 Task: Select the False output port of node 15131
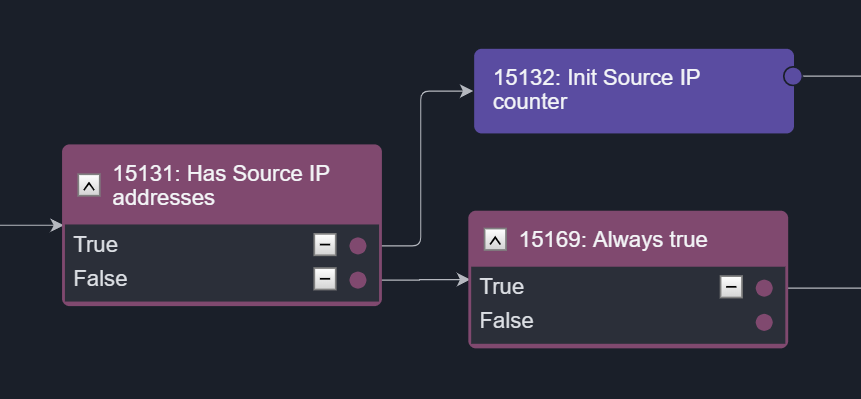pyautogui.click(x=358, y=280)
